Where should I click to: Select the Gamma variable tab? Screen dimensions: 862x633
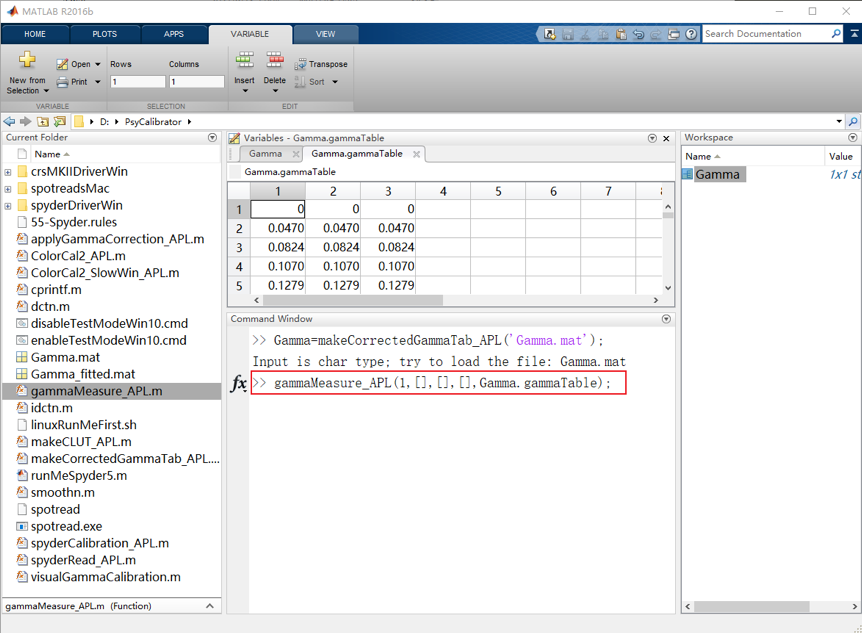coord(266,154)
